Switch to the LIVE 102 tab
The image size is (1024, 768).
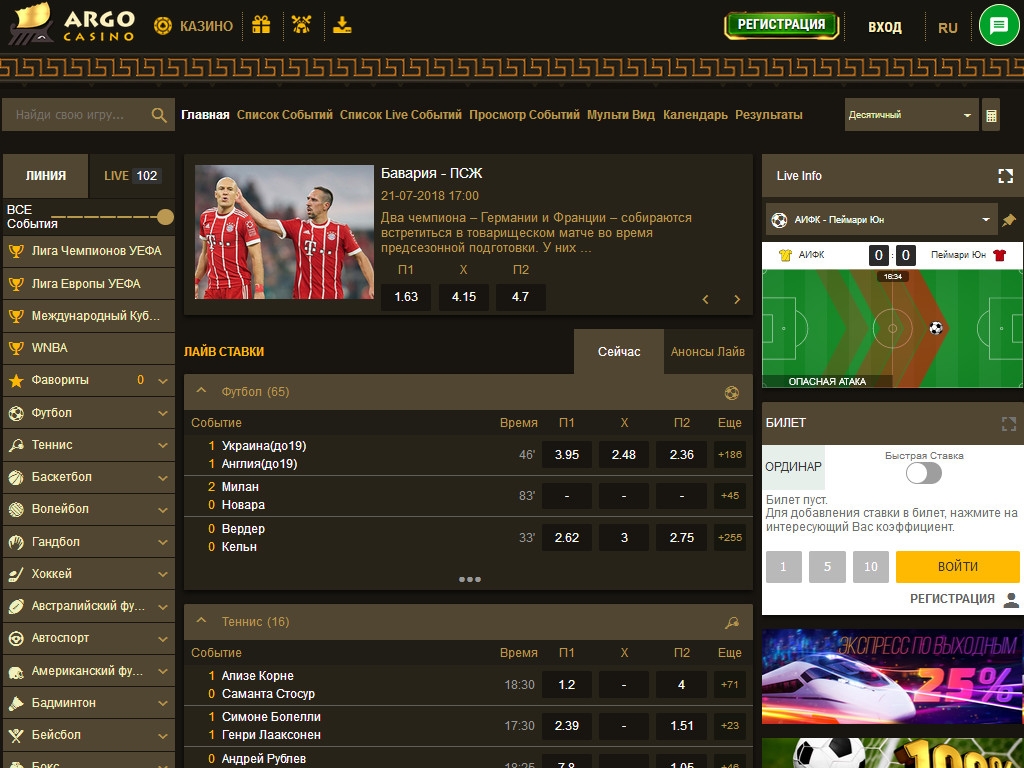click(131, 176)
